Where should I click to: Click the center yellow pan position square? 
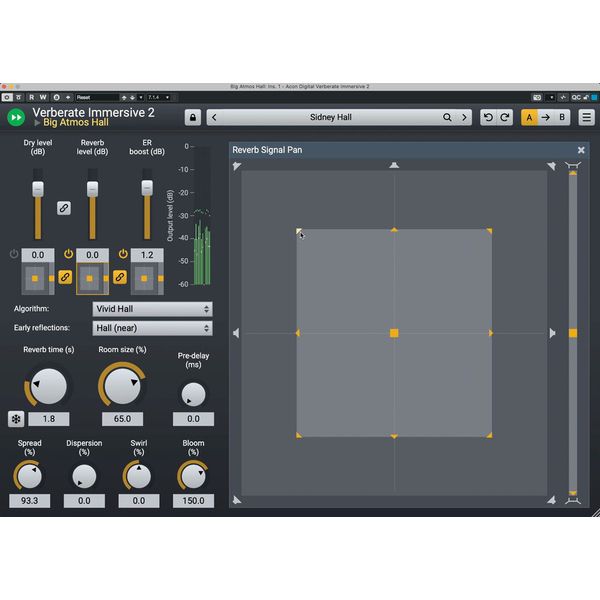[x=394, y=333]
